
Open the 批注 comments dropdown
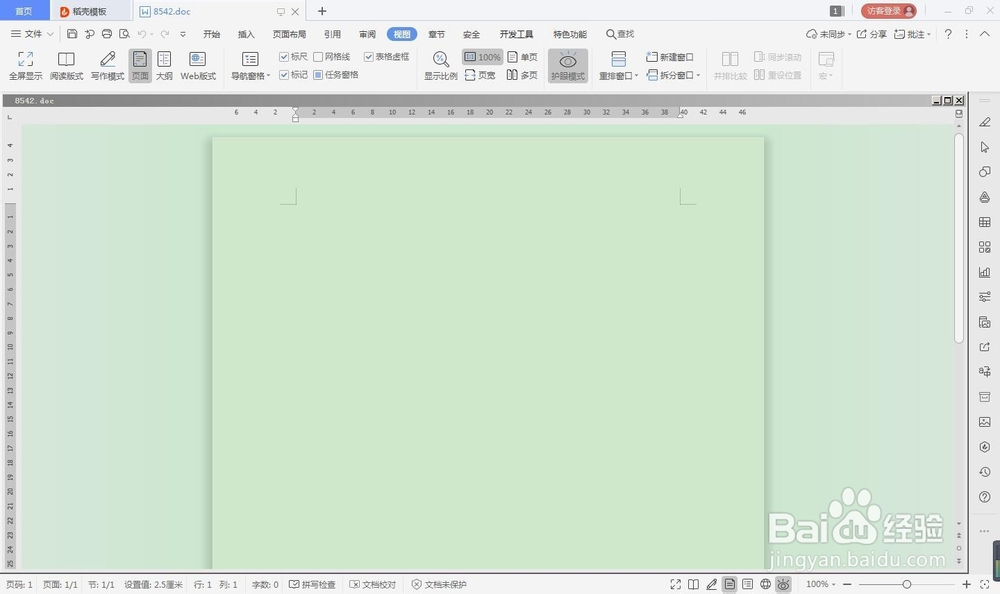pos(913,34)
